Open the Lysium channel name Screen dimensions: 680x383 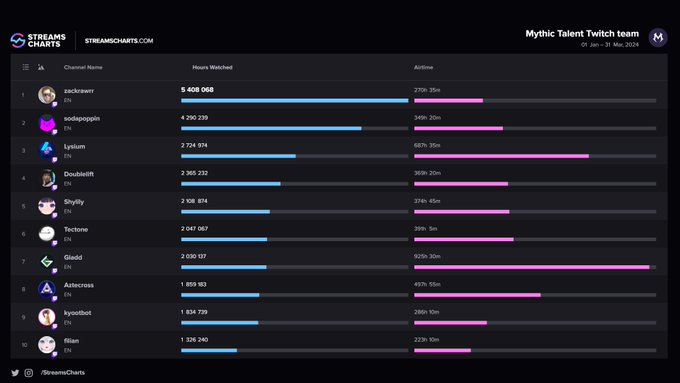[x=75, y=146]
